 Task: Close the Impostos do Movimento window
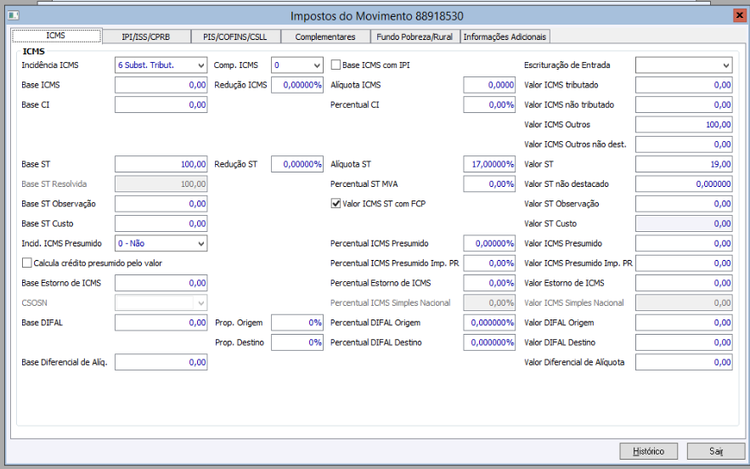(x=739, y=15)
